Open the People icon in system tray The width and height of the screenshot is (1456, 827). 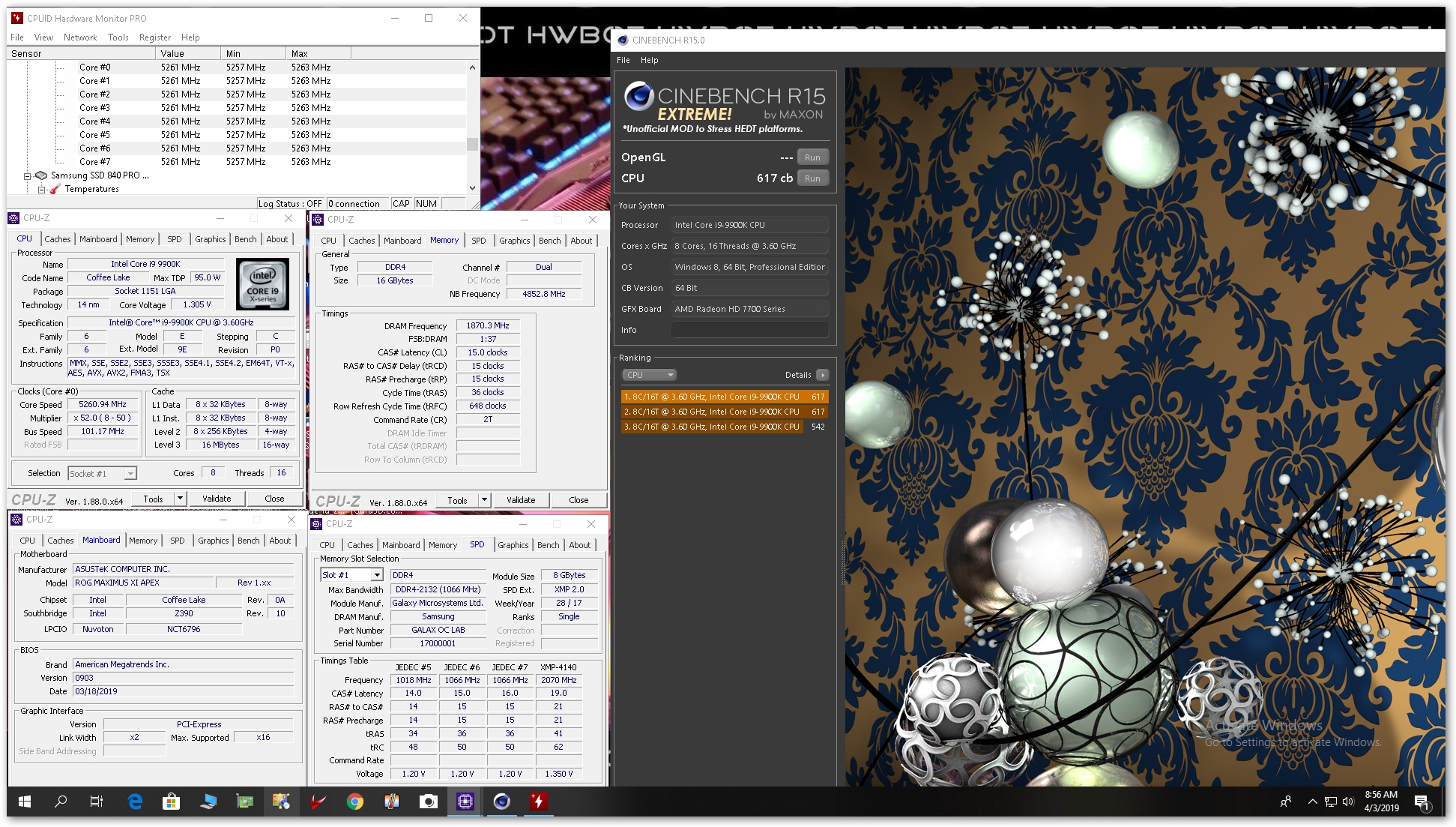click(1286, 802)
